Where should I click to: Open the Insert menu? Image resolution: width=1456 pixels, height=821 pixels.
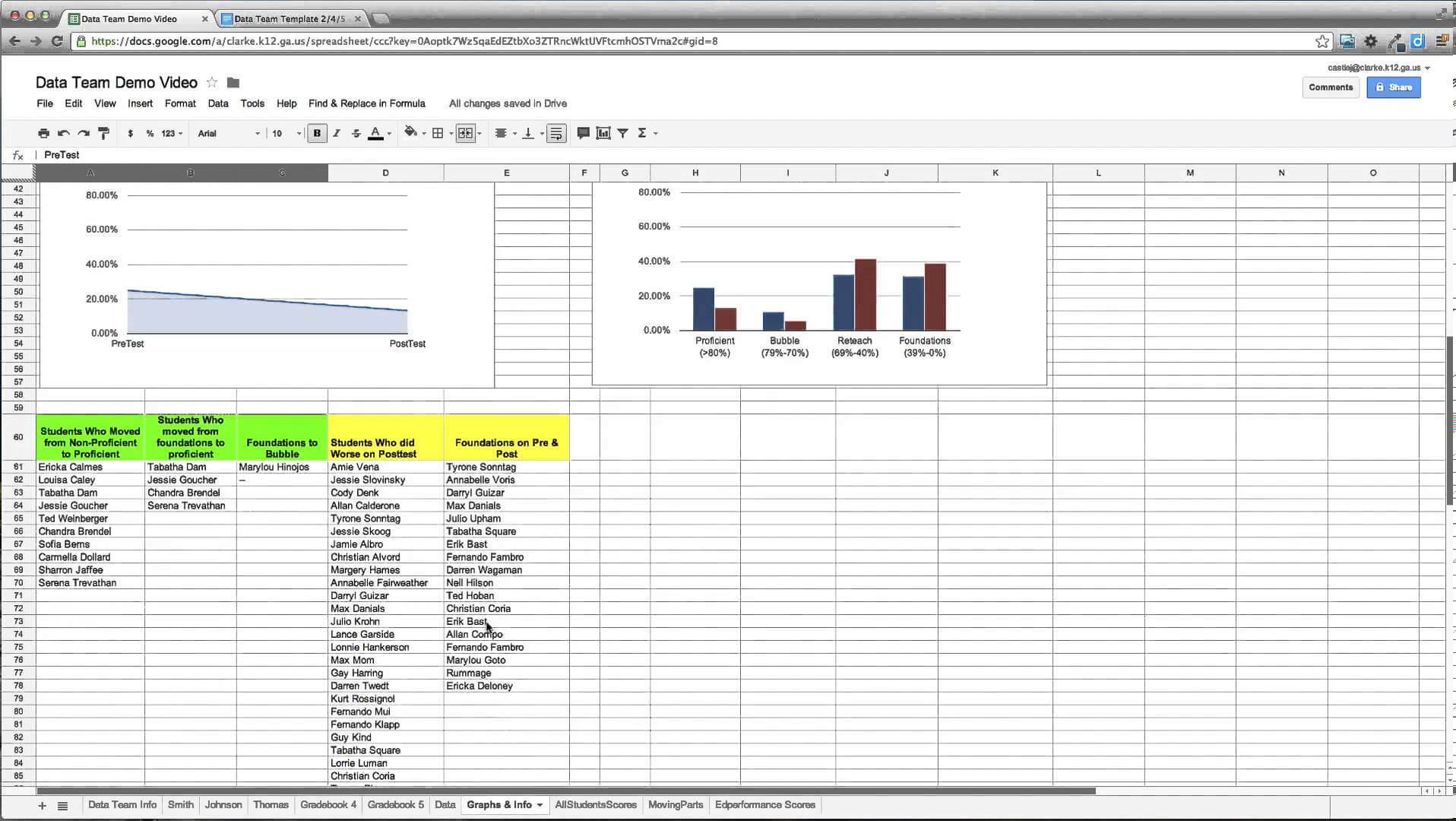coord(140,103)
